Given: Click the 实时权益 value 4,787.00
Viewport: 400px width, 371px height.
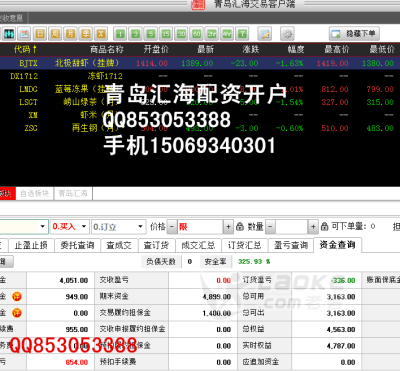Looking at the screenshot, I should pyautogui.click(x=341, y=346).
